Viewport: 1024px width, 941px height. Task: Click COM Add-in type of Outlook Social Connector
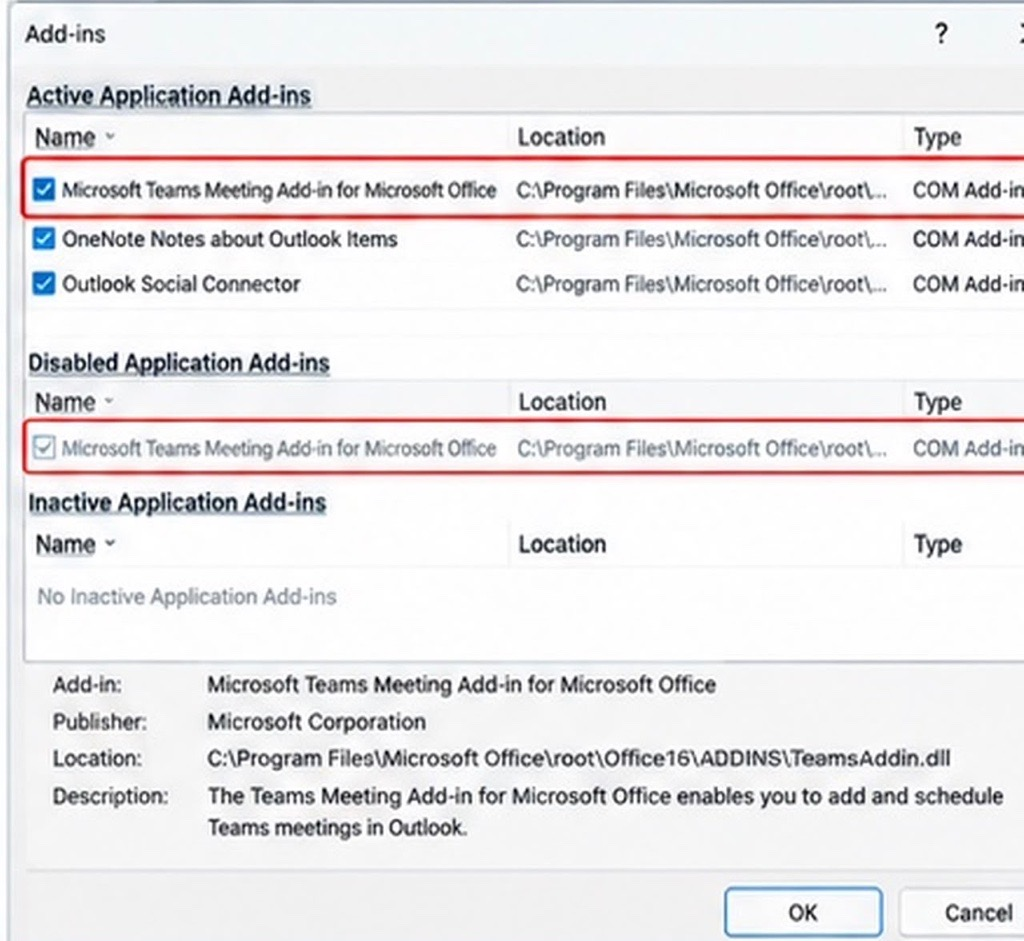(x=968, y=284)
